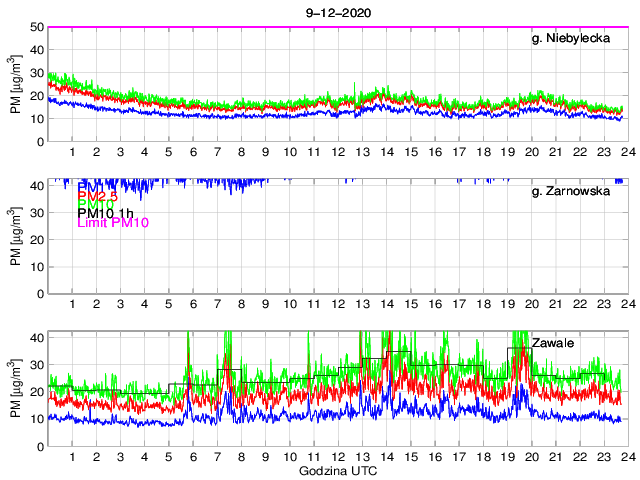The image size is (640, 480).
Task: Select the black PM10 1h legend entry
Action: click(107, 213)
